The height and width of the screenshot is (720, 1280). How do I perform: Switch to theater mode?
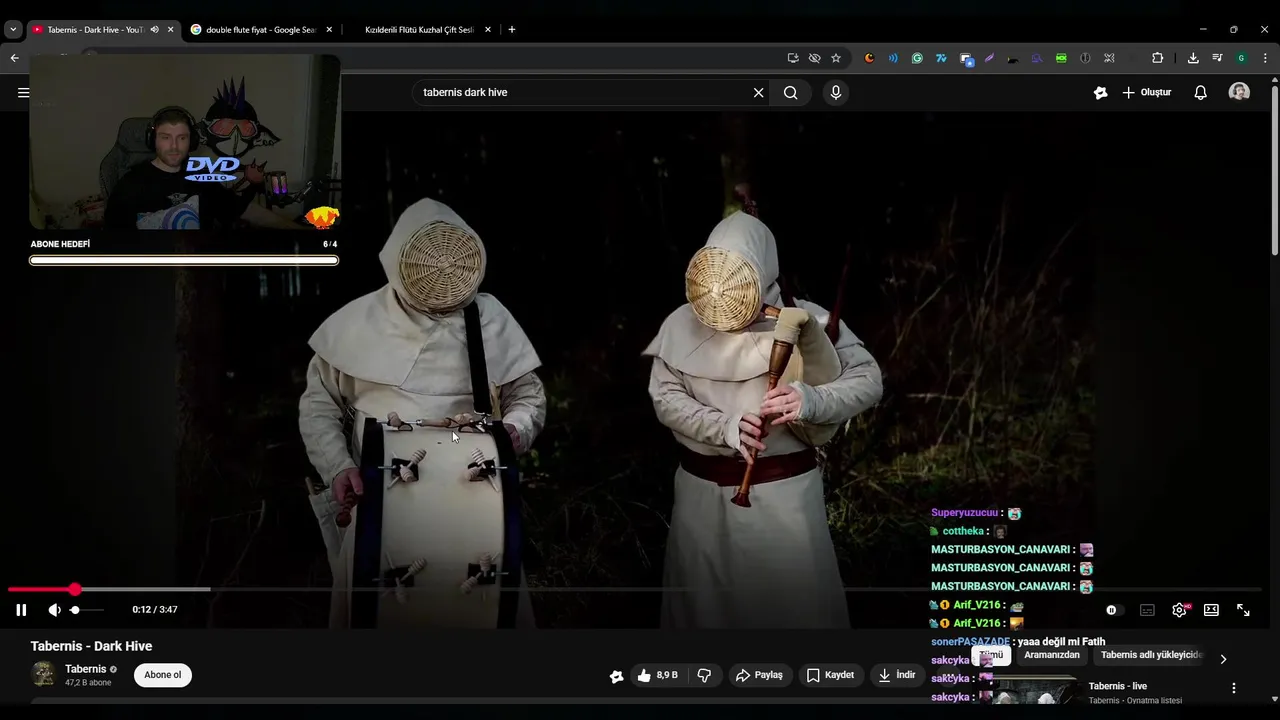point(1211,610)
